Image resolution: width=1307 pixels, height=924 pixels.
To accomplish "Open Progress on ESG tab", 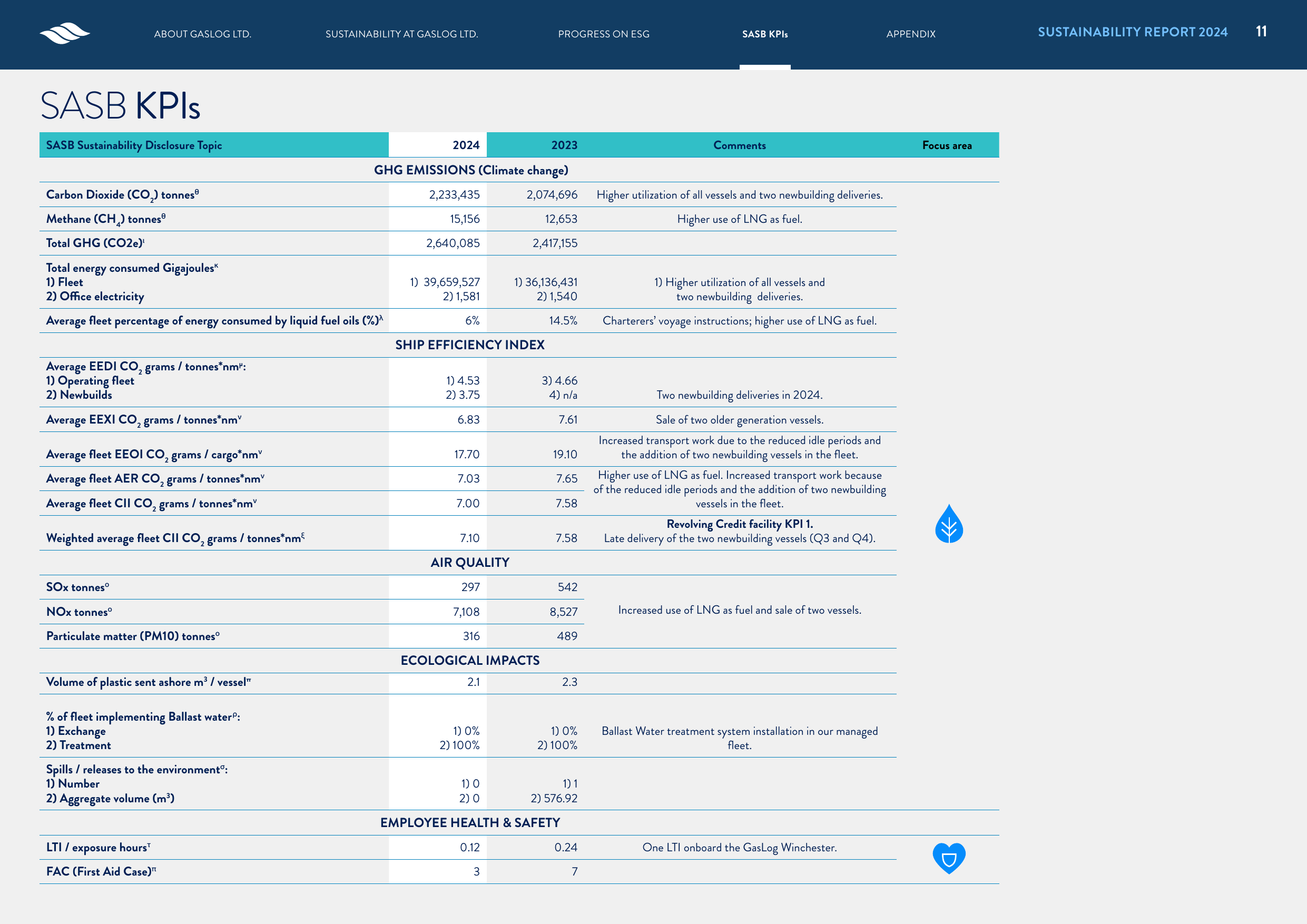I will 603,34.
